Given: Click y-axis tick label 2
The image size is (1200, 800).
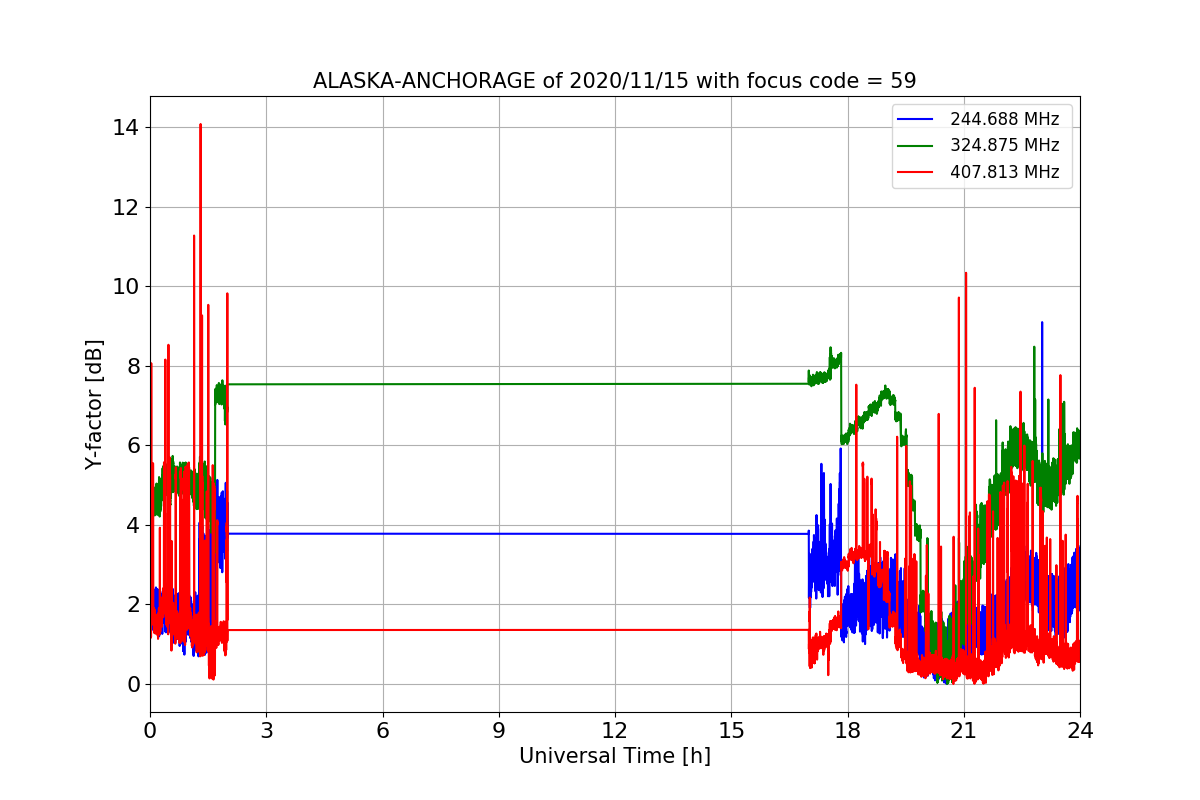Looking at the screenshot, I should [133, 605].
